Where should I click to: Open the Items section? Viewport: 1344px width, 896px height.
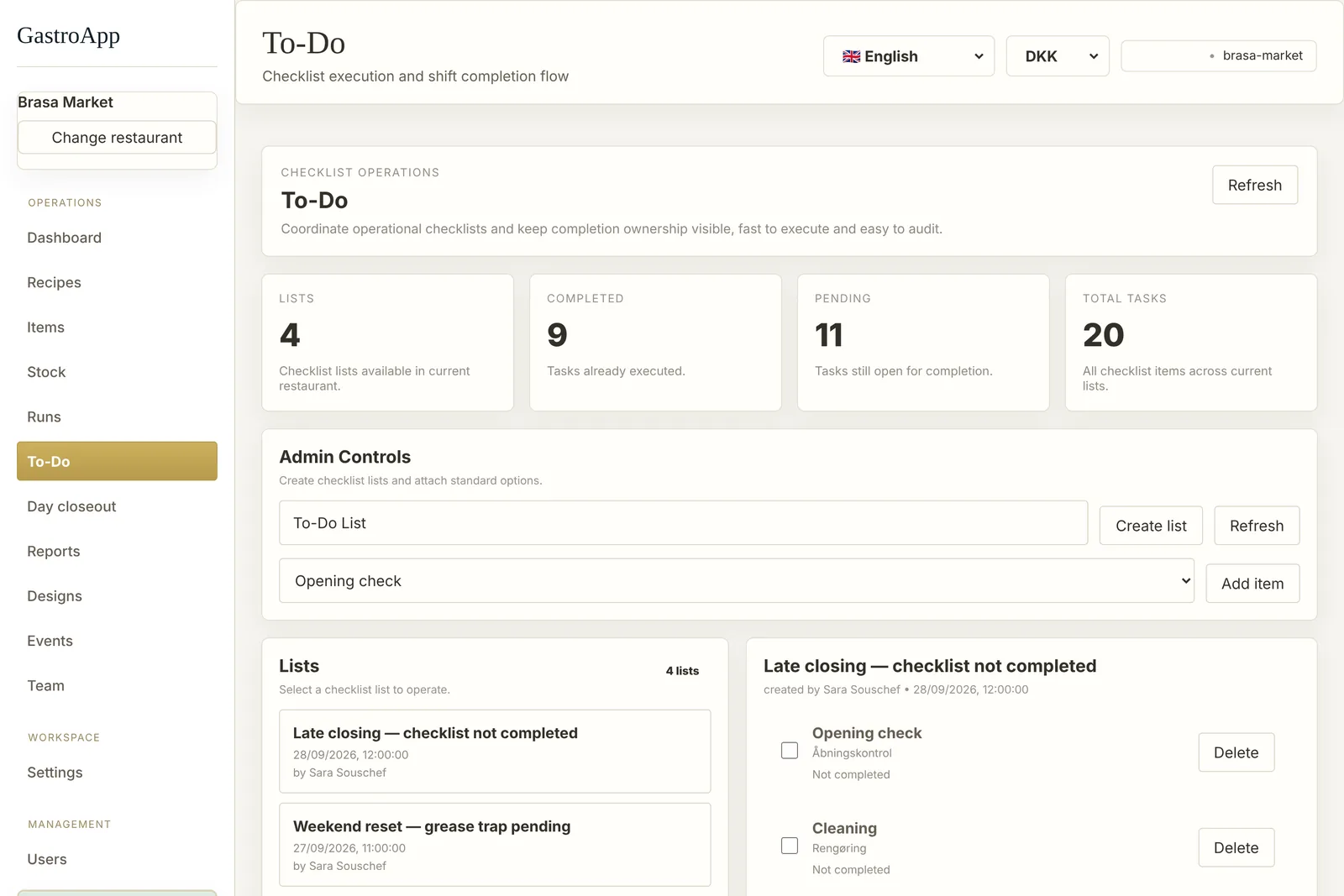tap(117, 327)
